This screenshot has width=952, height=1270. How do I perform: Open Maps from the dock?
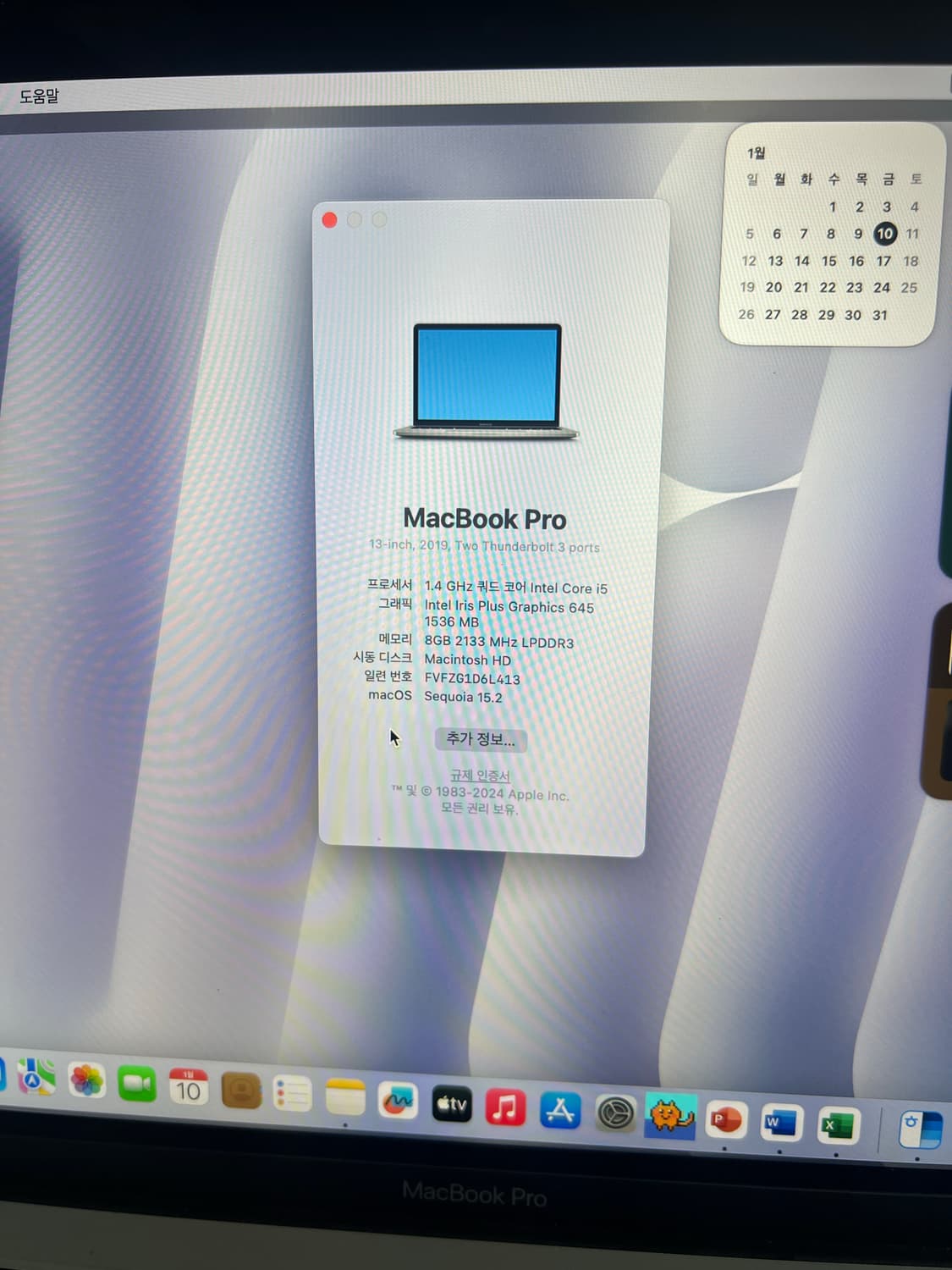pos(35,1076)
